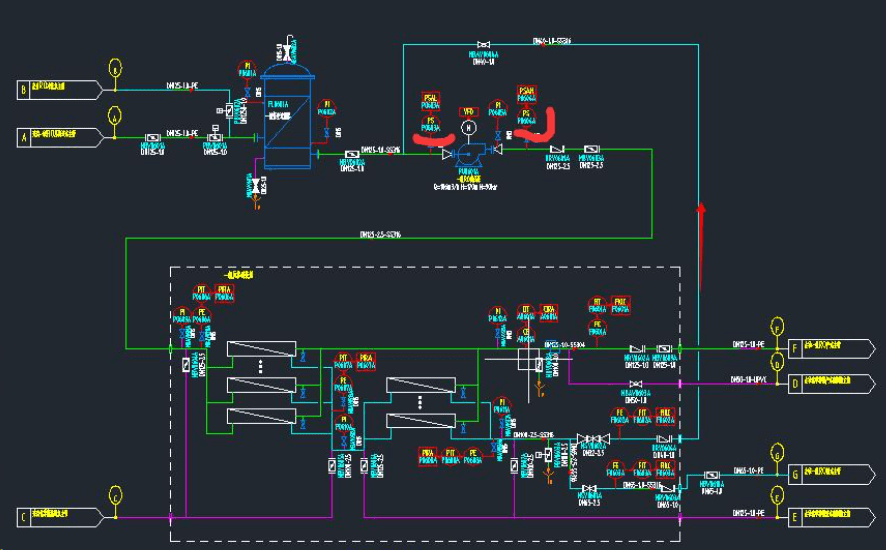This screenshot has width=886, height=550.
Task: Pick the motor M circle above pump
Action: pos(468,128)
